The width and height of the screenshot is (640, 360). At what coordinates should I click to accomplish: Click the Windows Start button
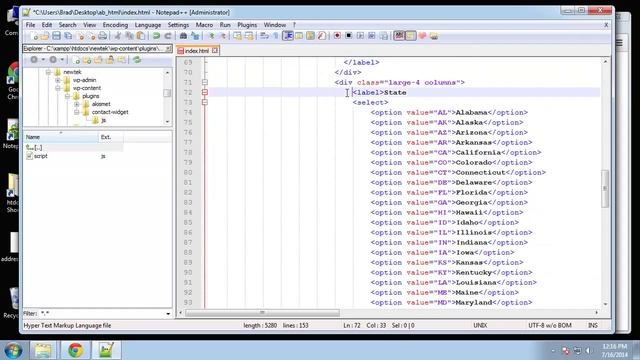(13, 351)
